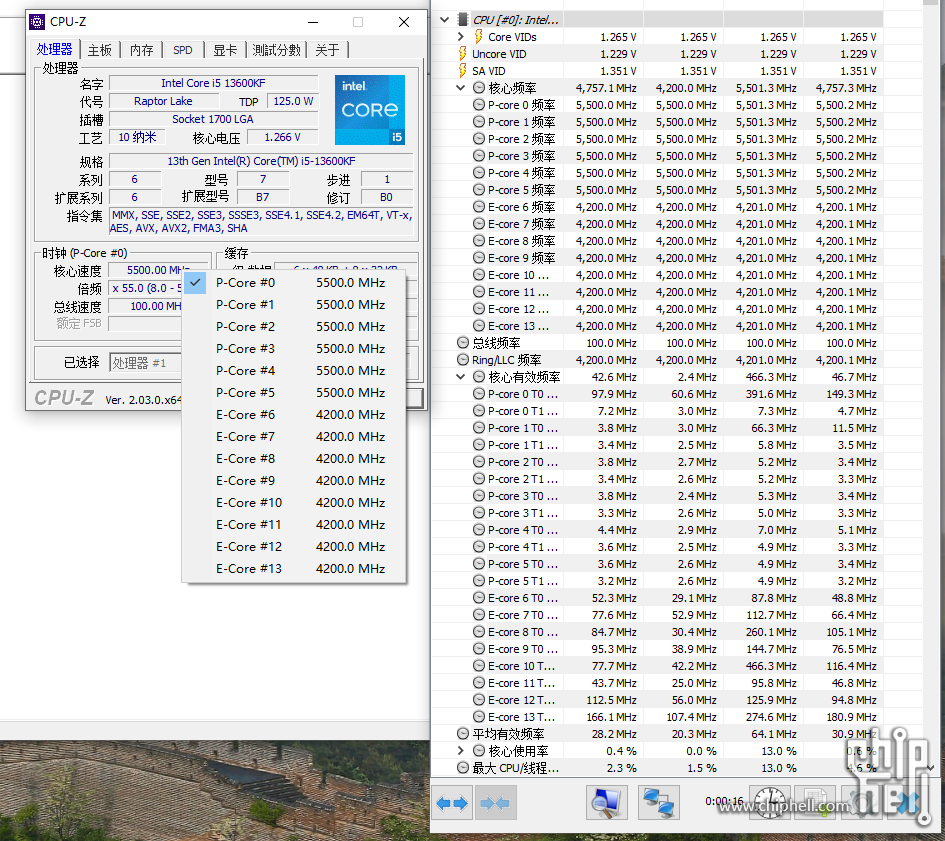This screenshot has height=841, width=945.
Task: Switch to the 内存 tab
Action: [142, 50]
